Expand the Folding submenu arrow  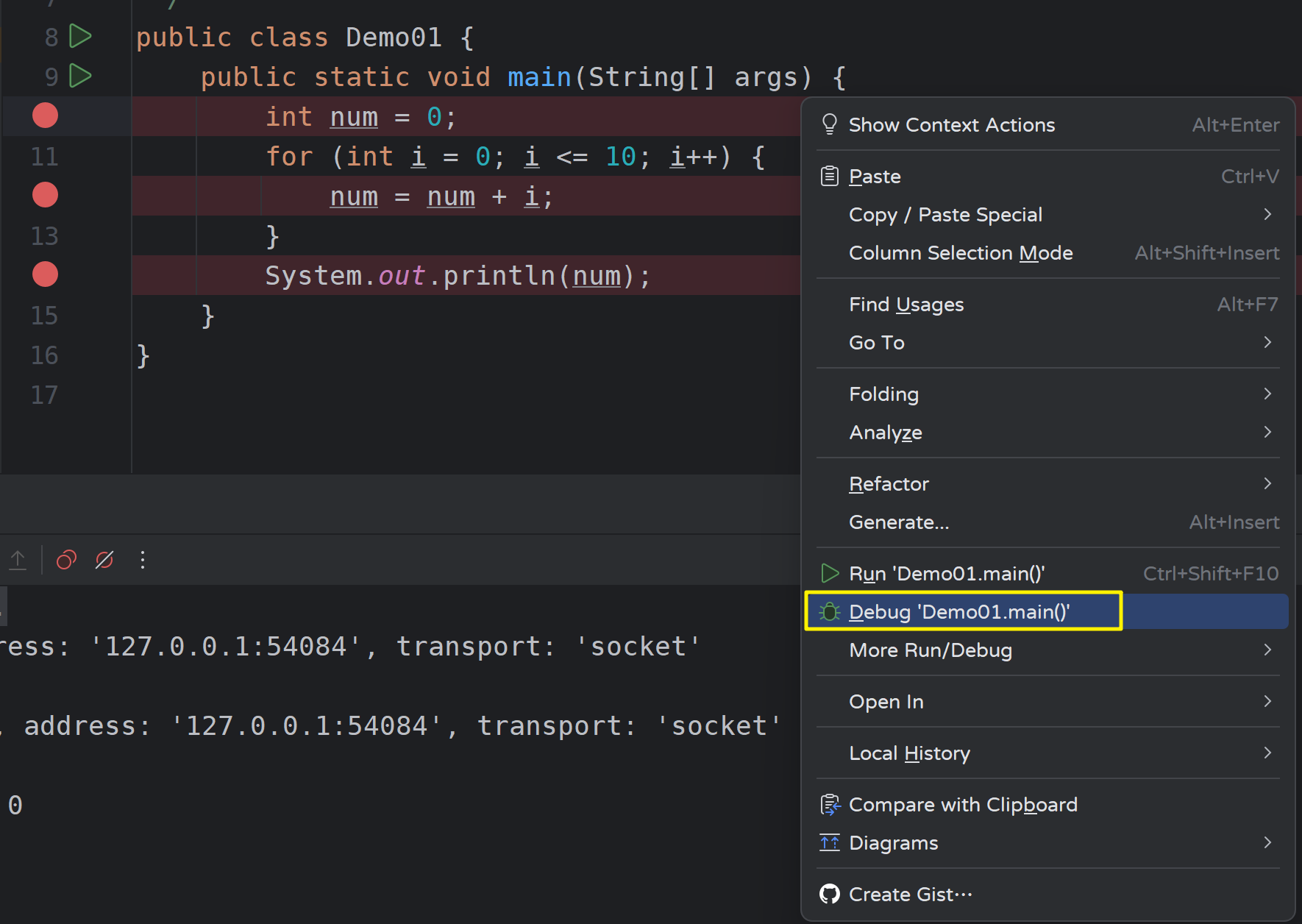(x=1267, y=394)
